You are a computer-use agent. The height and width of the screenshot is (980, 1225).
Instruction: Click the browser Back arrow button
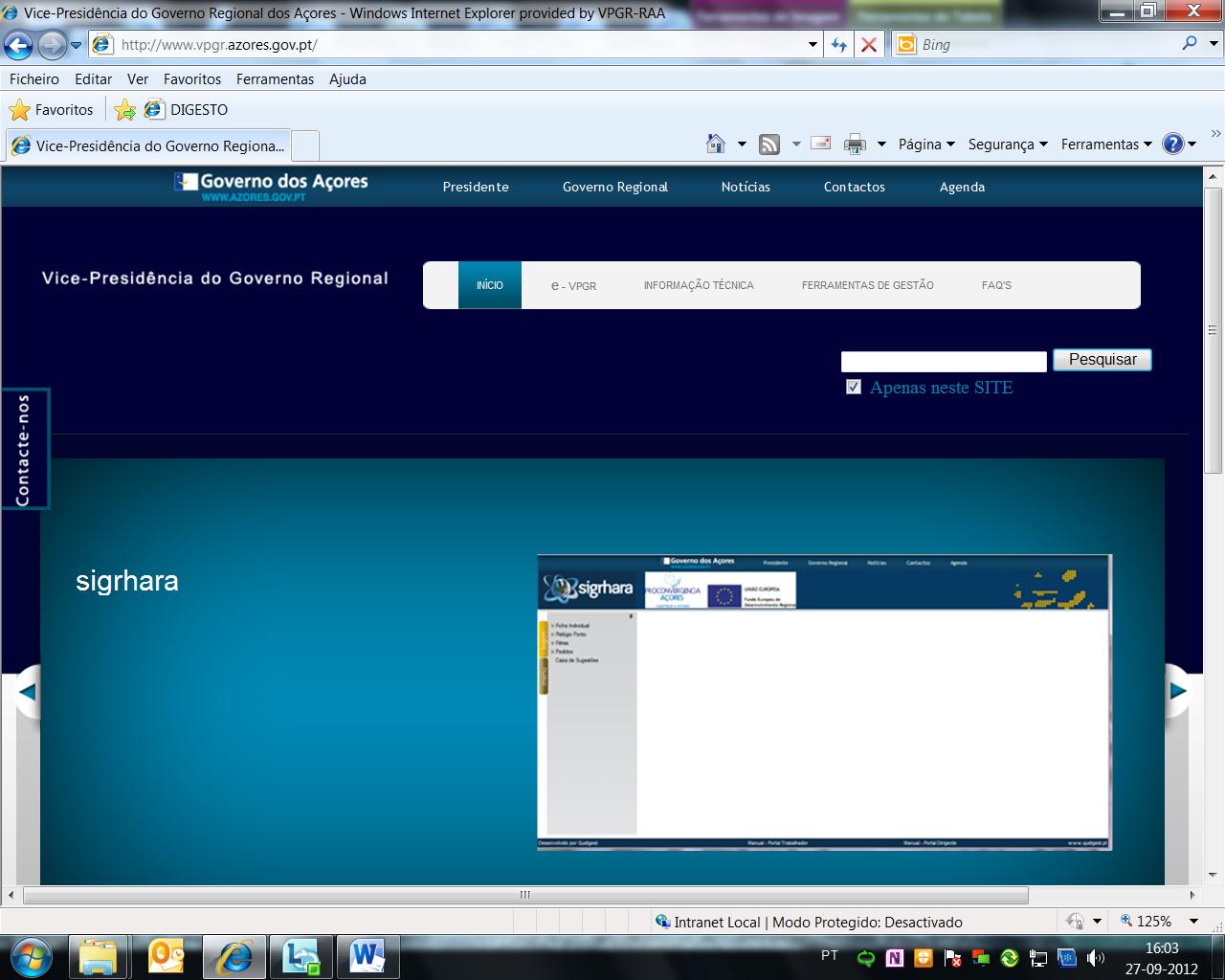click(x=19, y=45)
